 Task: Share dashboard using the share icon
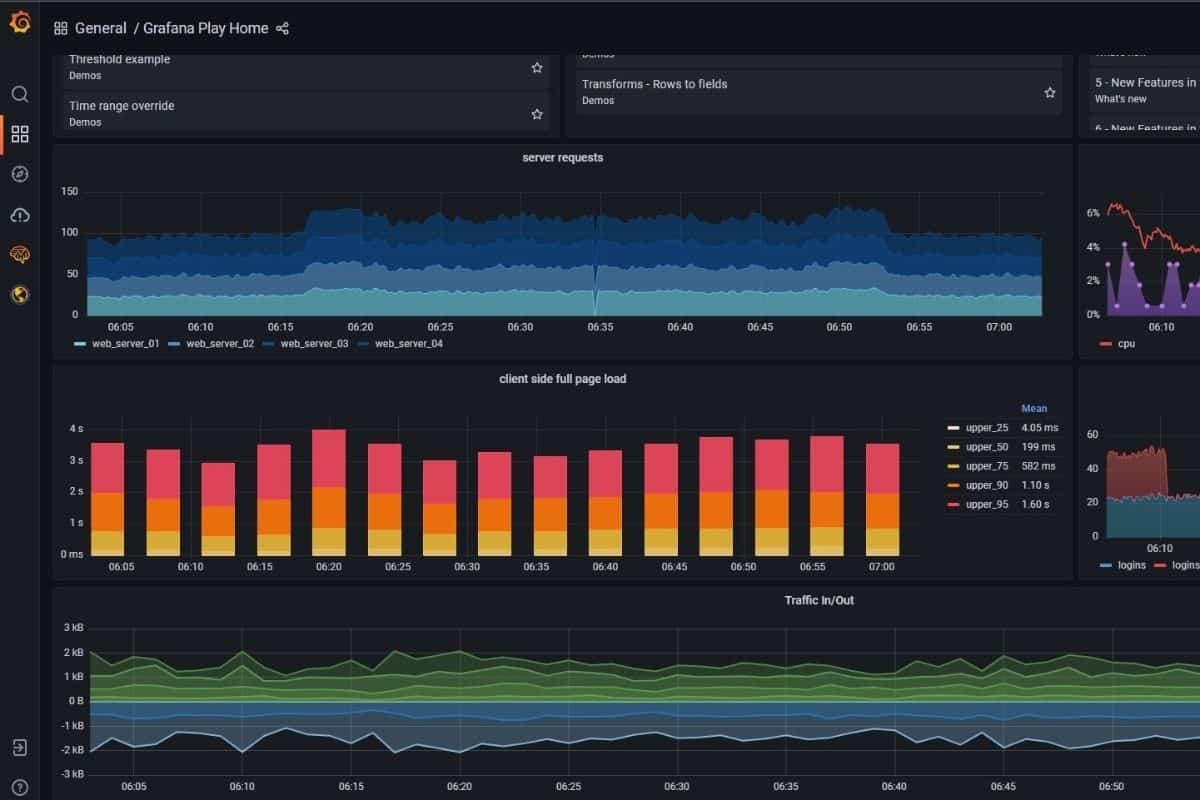282,29
